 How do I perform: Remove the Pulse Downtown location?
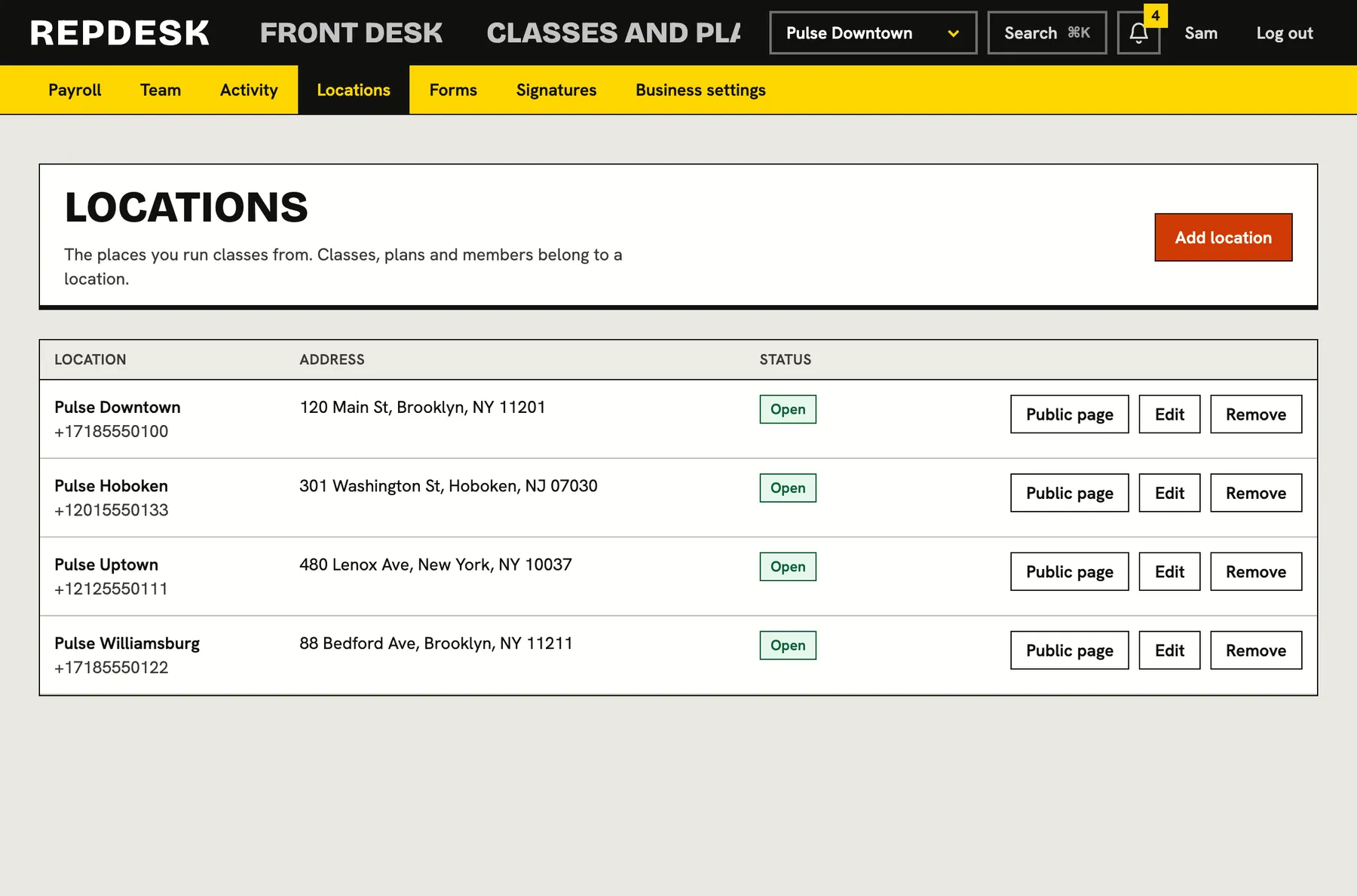(1256, 414)
